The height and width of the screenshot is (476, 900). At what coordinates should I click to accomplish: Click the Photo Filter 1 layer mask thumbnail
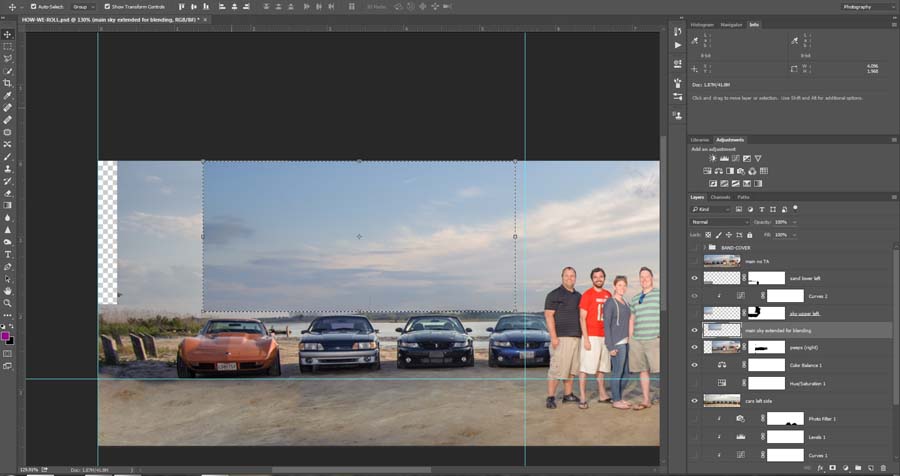click(x=785, y=419)
